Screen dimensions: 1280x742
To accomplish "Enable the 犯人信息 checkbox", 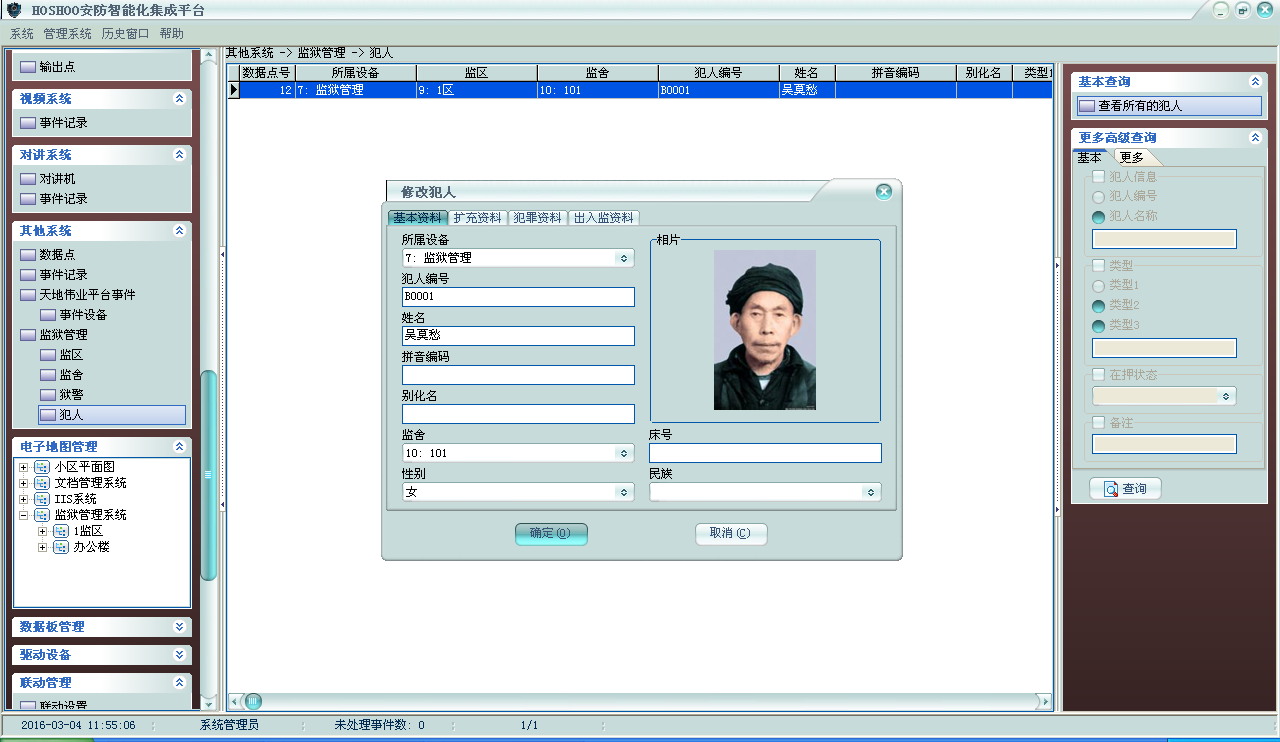I will [1099, 177].
